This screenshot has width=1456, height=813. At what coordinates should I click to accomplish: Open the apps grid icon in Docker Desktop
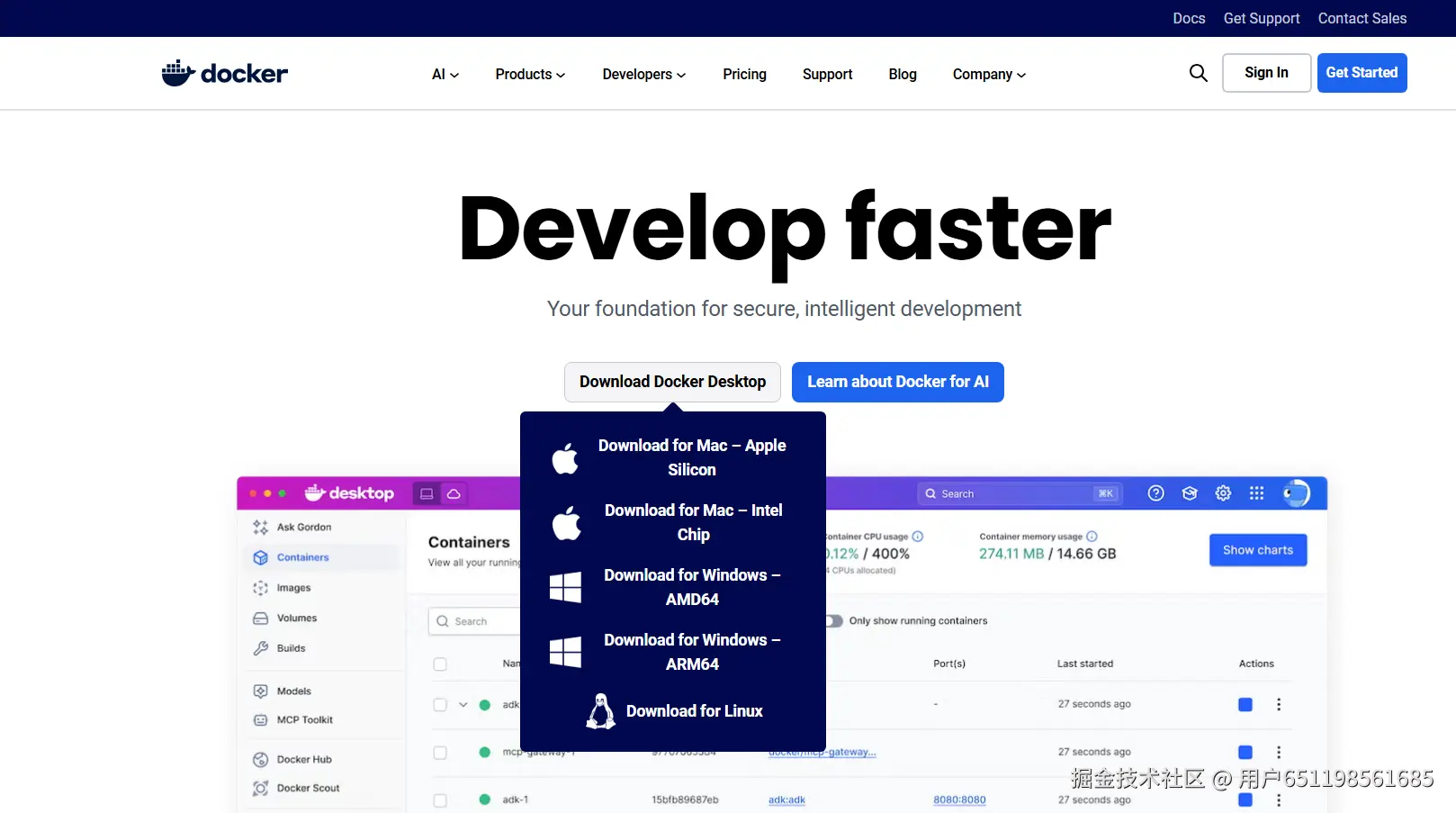pos(1257,493)
